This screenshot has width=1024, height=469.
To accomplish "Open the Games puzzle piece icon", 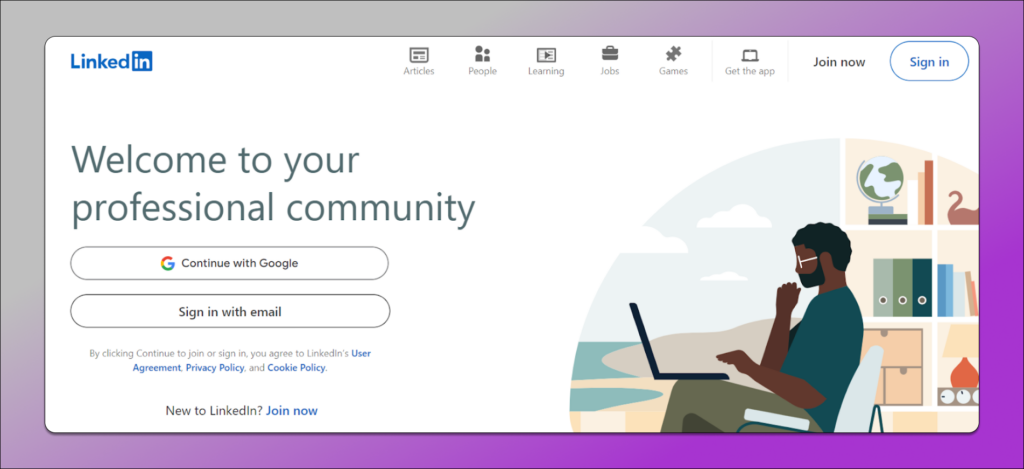I will click(673, 54).
